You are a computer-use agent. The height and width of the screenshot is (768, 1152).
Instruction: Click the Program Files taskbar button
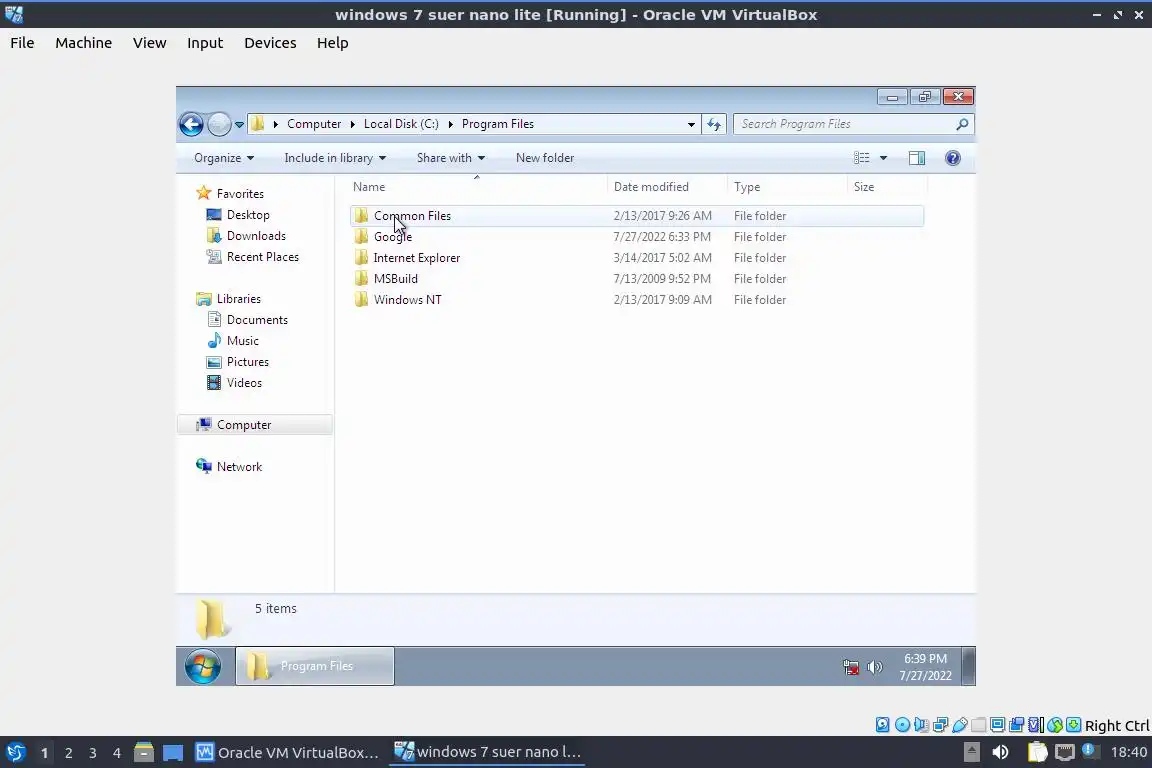pos(314,666)
